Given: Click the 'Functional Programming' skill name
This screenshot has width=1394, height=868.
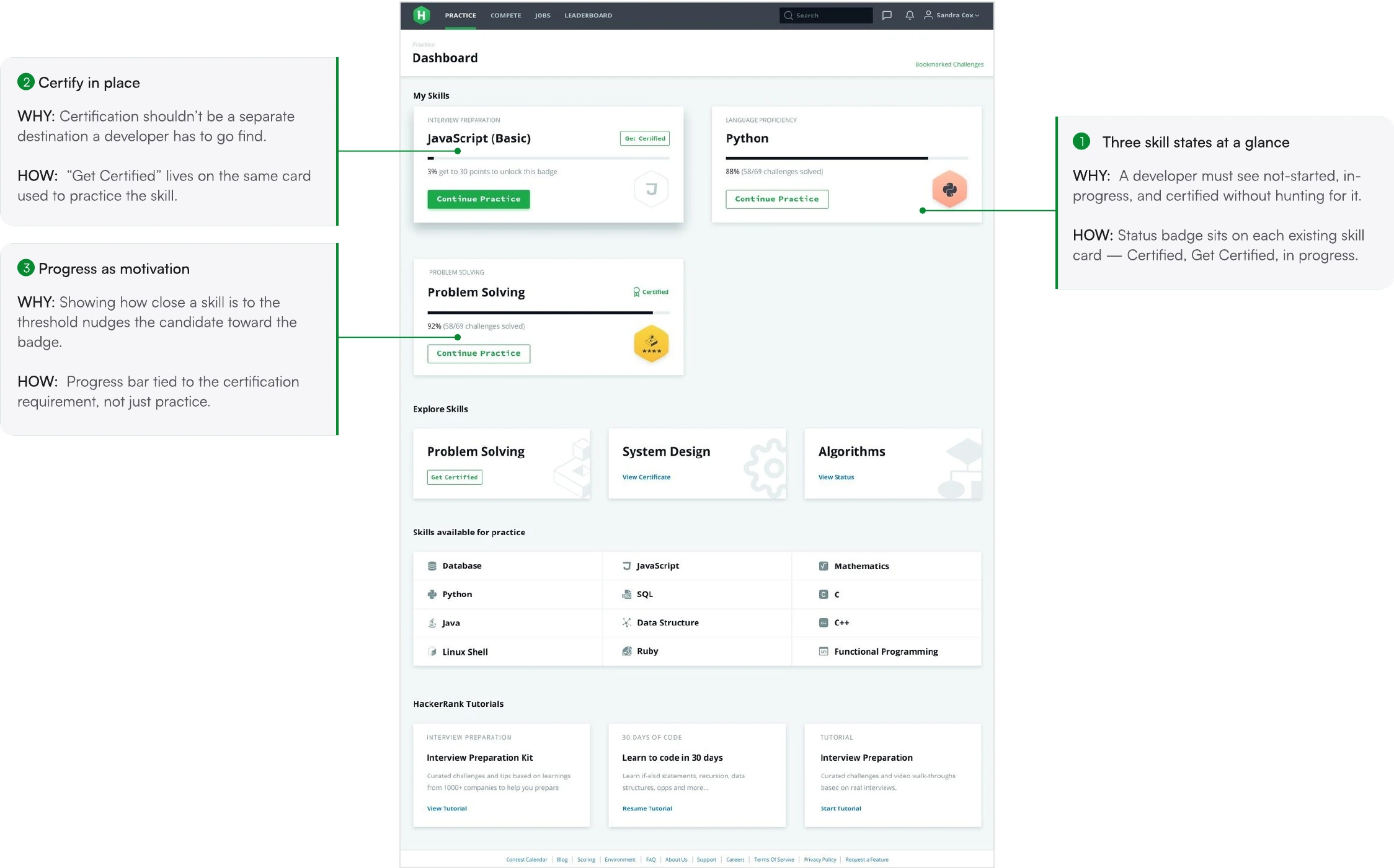Looking at the screenshot, I should [886, 652].
